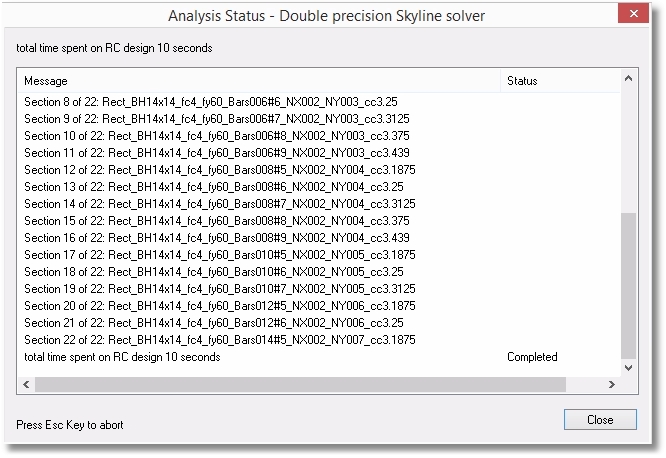This screenshot has width=666, height=458.
Task: Click the vertical scrollbar down arrow
Action: 628,368
